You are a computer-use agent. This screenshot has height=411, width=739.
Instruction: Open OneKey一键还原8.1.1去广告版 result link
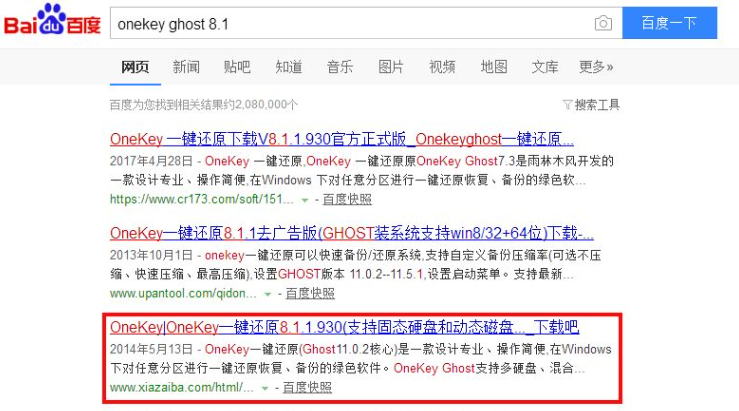(352, 233)
